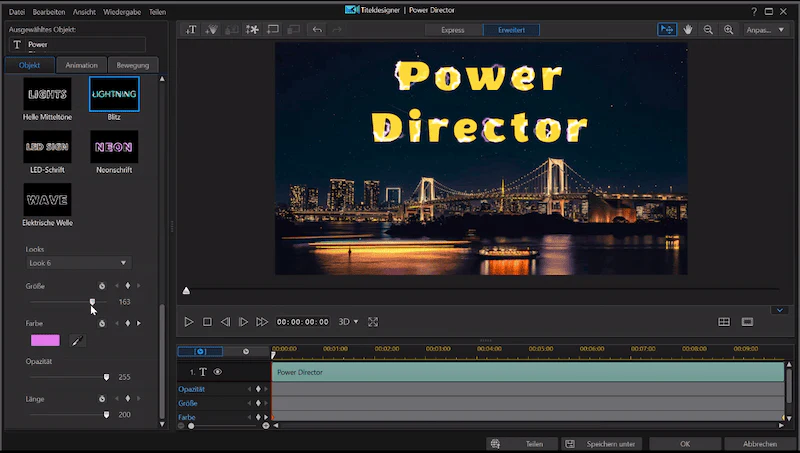800x453 pixels.
Task: Pick the eyedropper color tool
Action: [x=77, y=340]
